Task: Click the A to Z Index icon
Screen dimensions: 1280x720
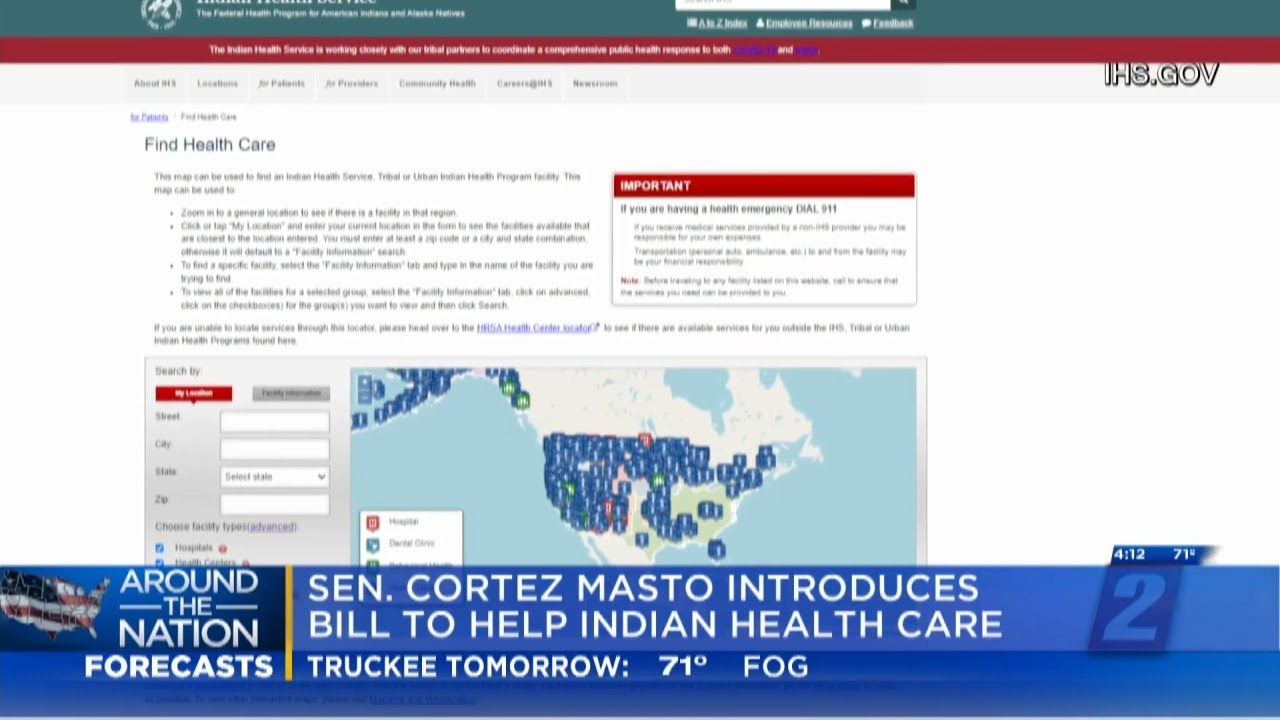Action: pyautogui.click(x=692, y=23)
